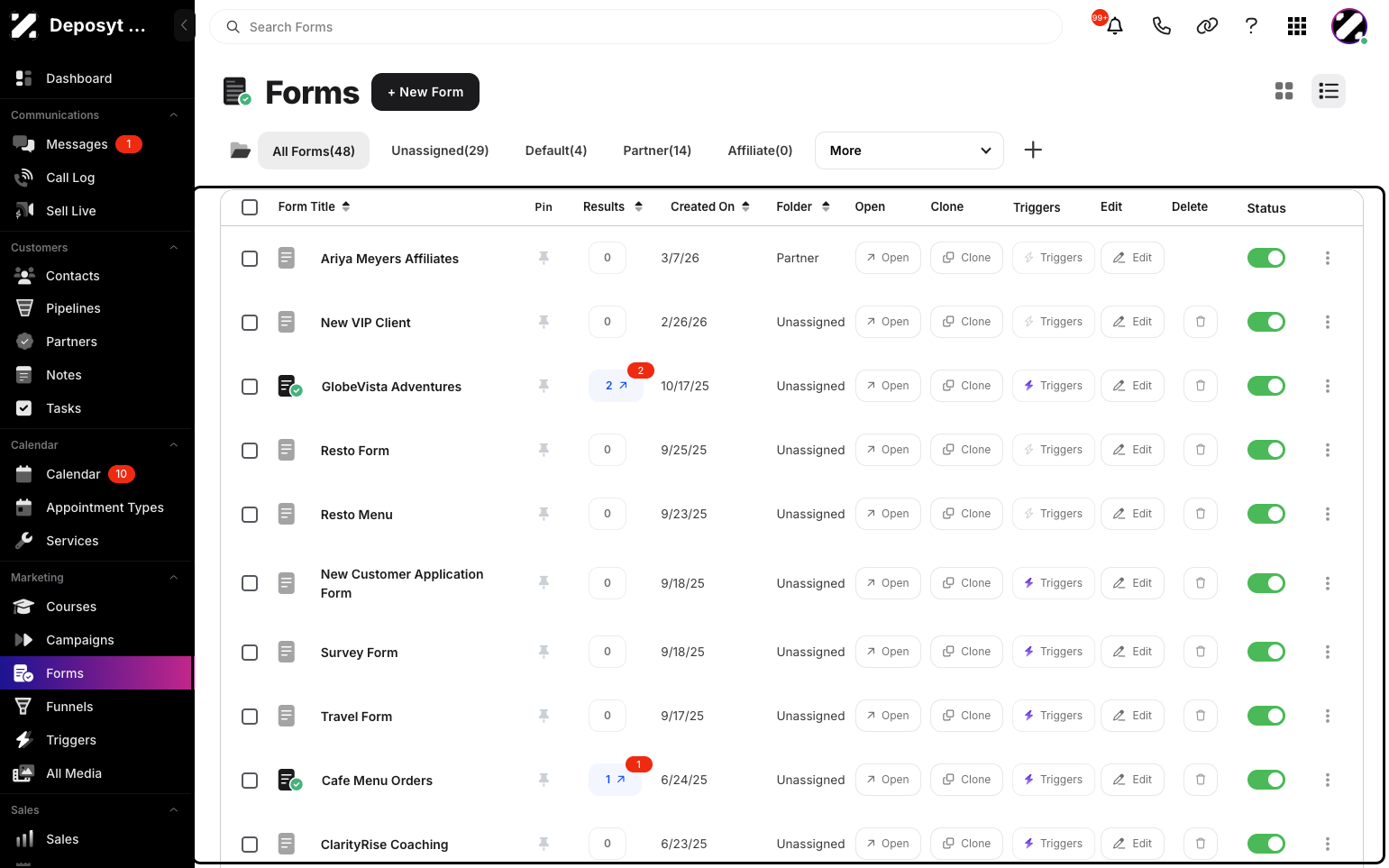Edit the Cafe Menu Orders form
The image size is (1389, 868).
click(x=1132, y=780)
